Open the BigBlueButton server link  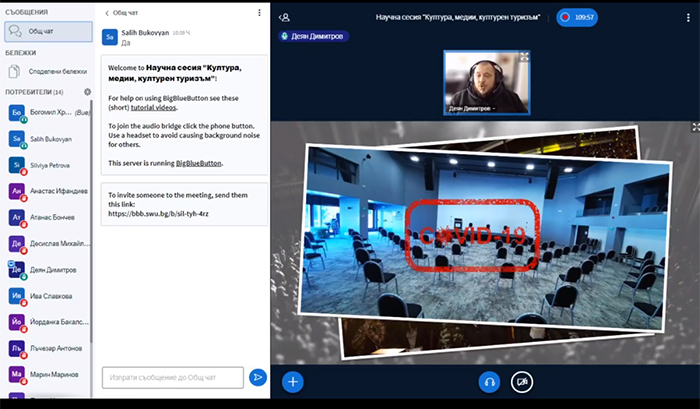[x=199, y=163]
